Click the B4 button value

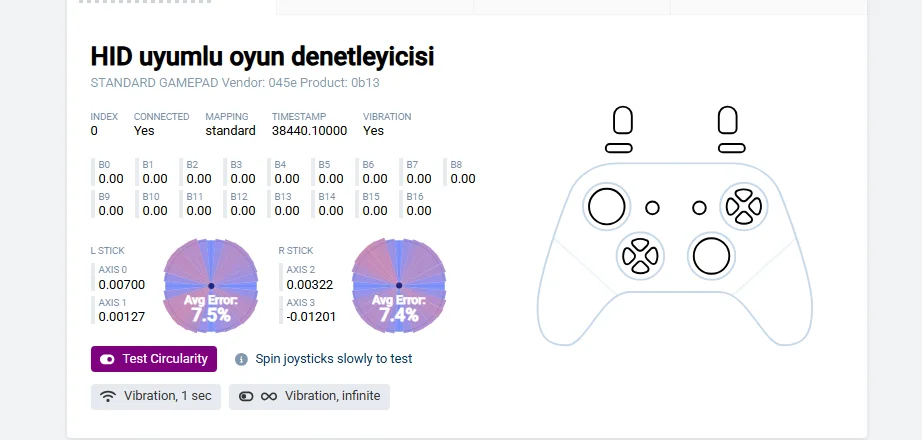coord(287,179)
